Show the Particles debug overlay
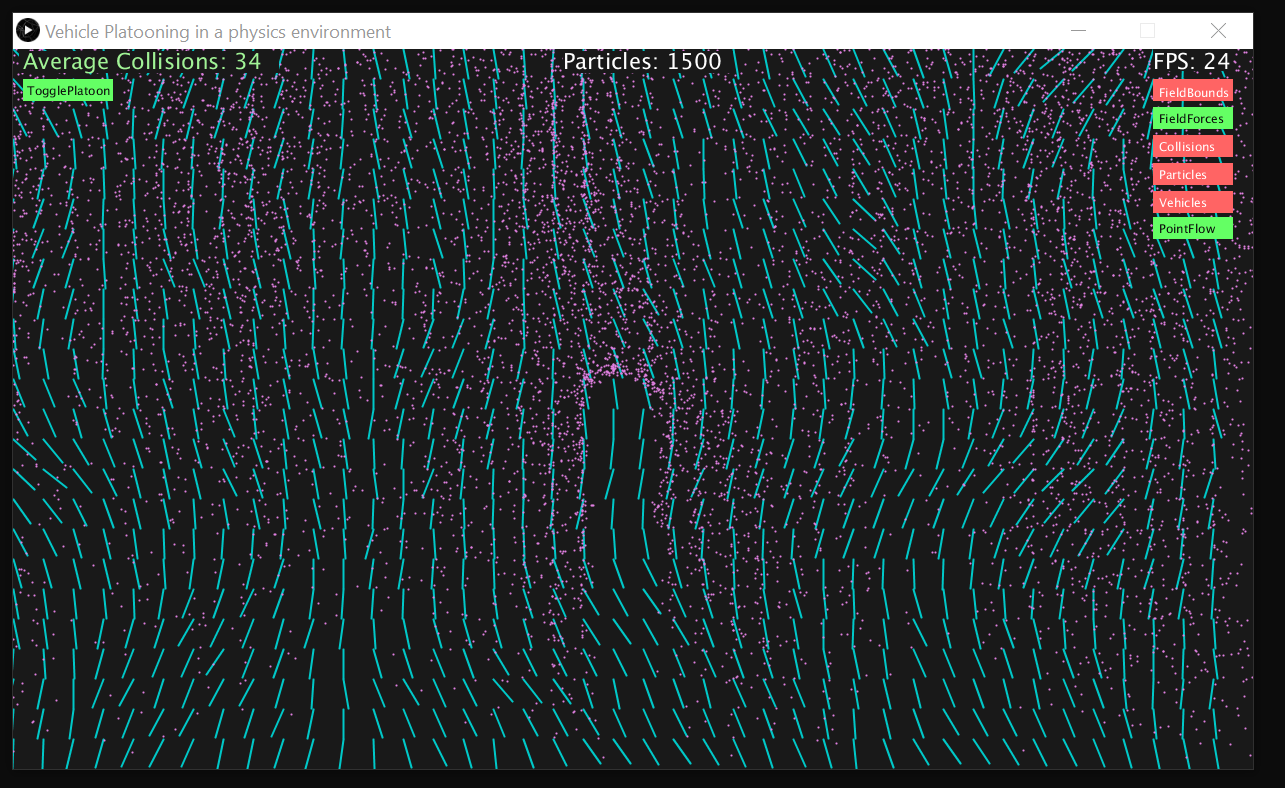This screenshot has width=1285, height=788. coord(1192,173)
